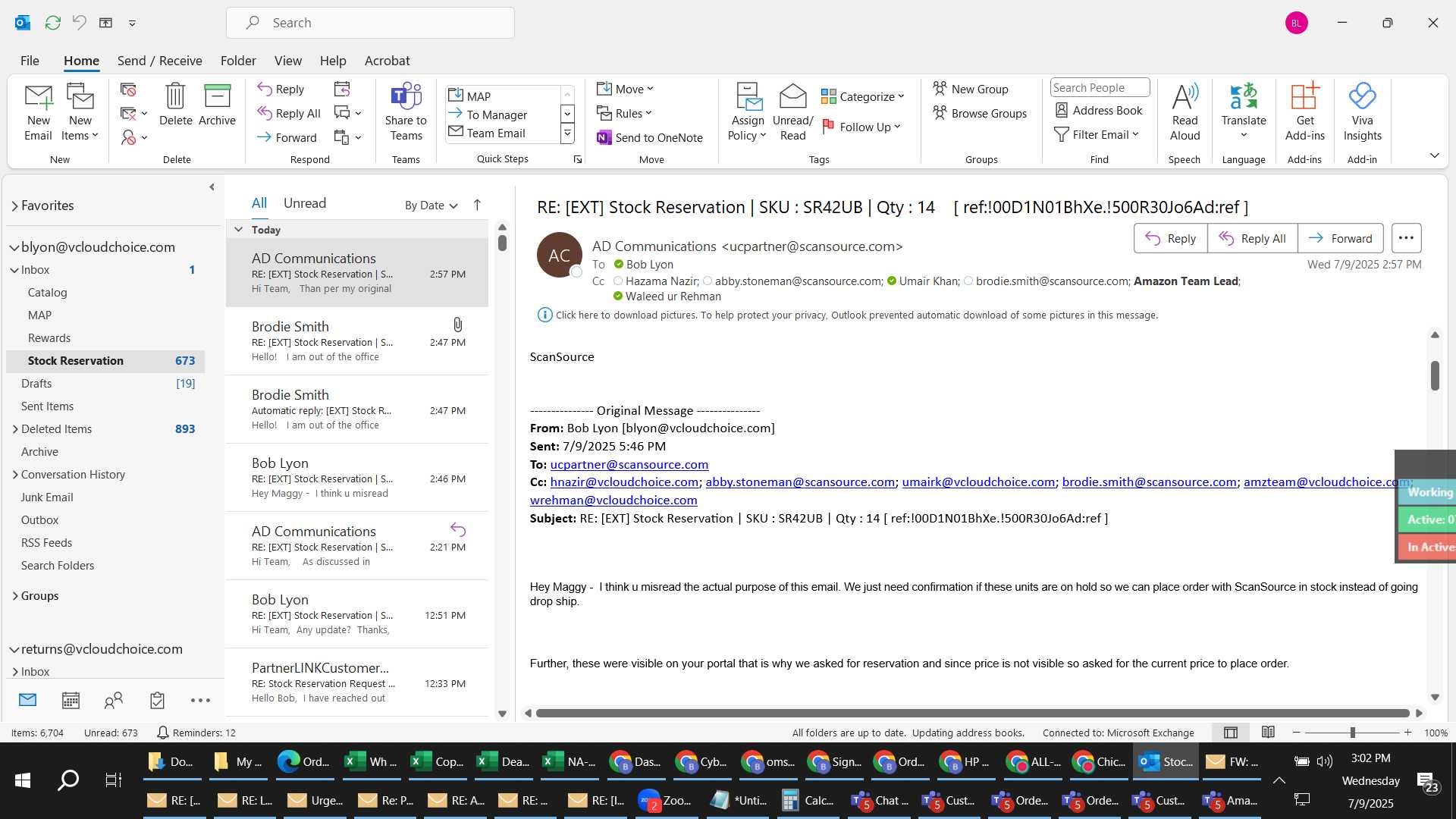Open the Drafts folder
The width and height of the screenshot is (1456, 819).
coord(105,384)
